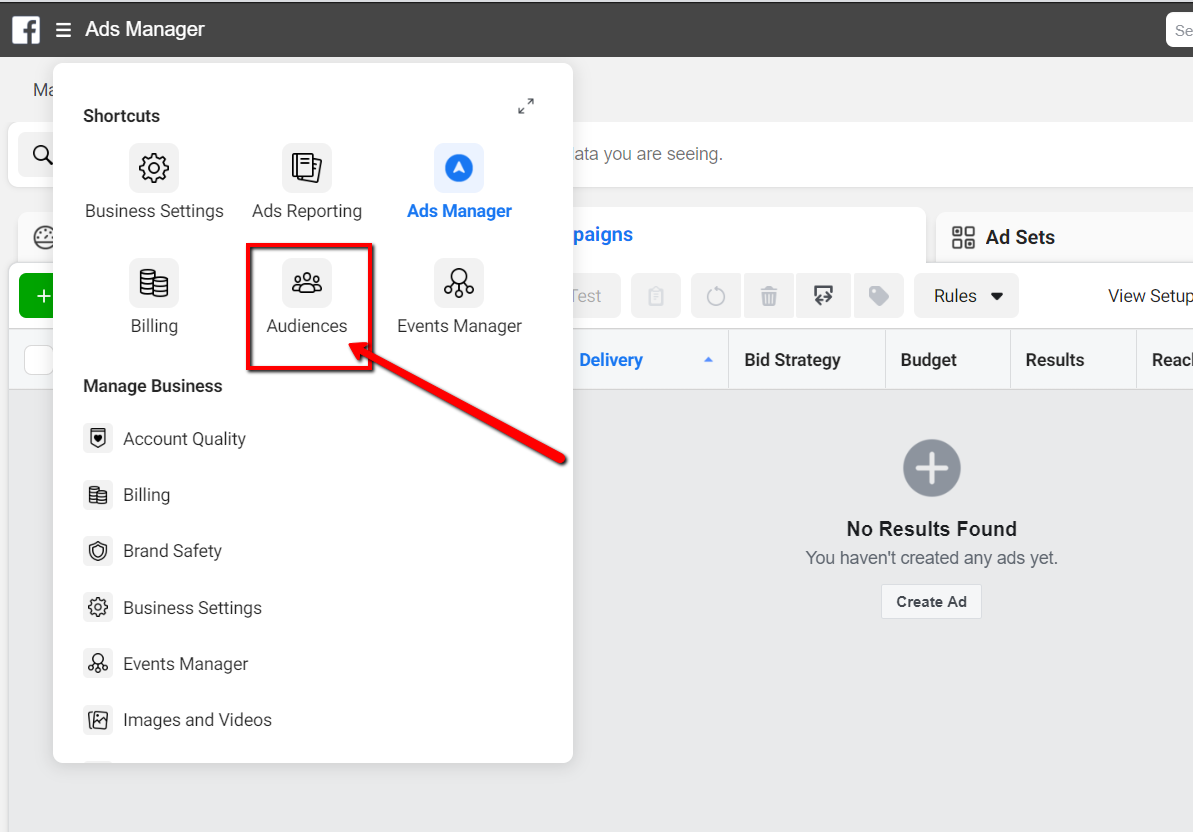Open Ads Reporting shortcut
1193x832 pixels.
(x=307, y=168)
